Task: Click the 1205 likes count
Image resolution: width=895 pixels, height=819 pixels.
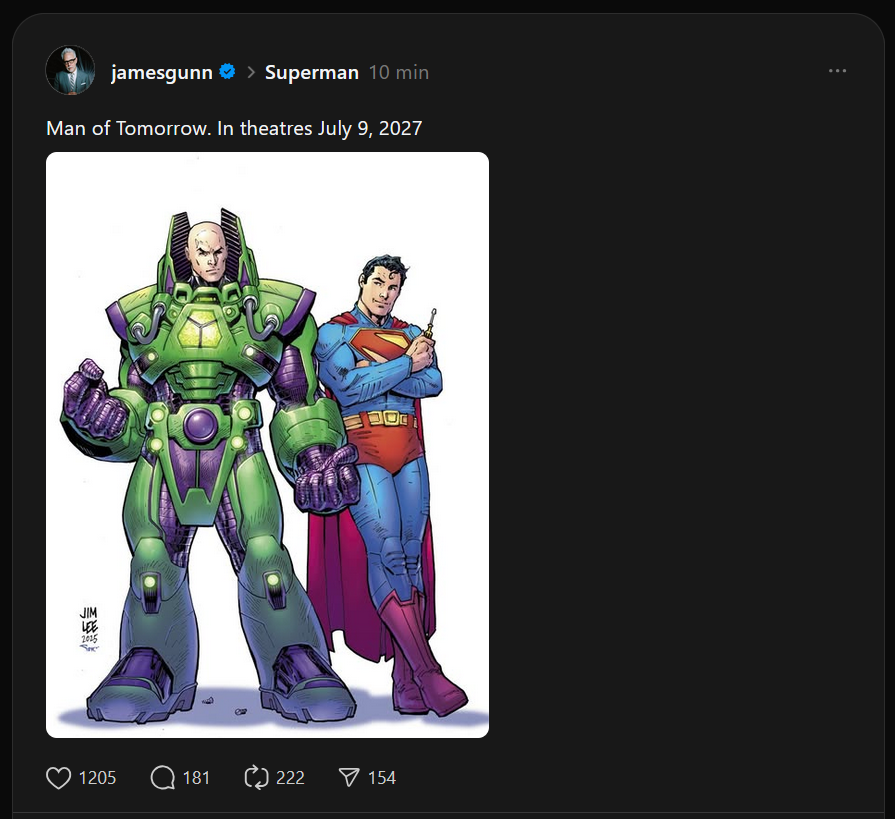Action: tap(98, 777)
